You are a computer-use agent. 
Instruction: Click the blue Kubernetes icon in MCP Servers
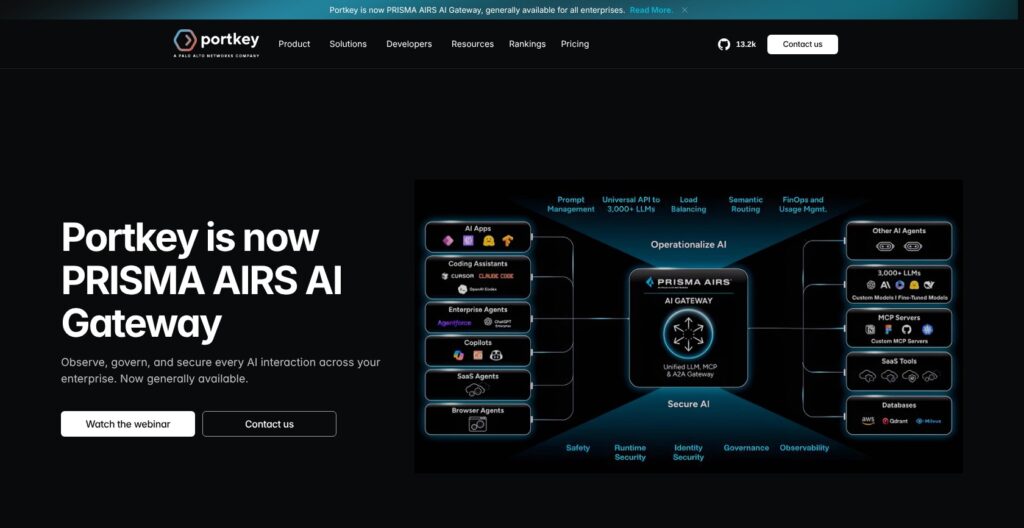pos(927,329)
